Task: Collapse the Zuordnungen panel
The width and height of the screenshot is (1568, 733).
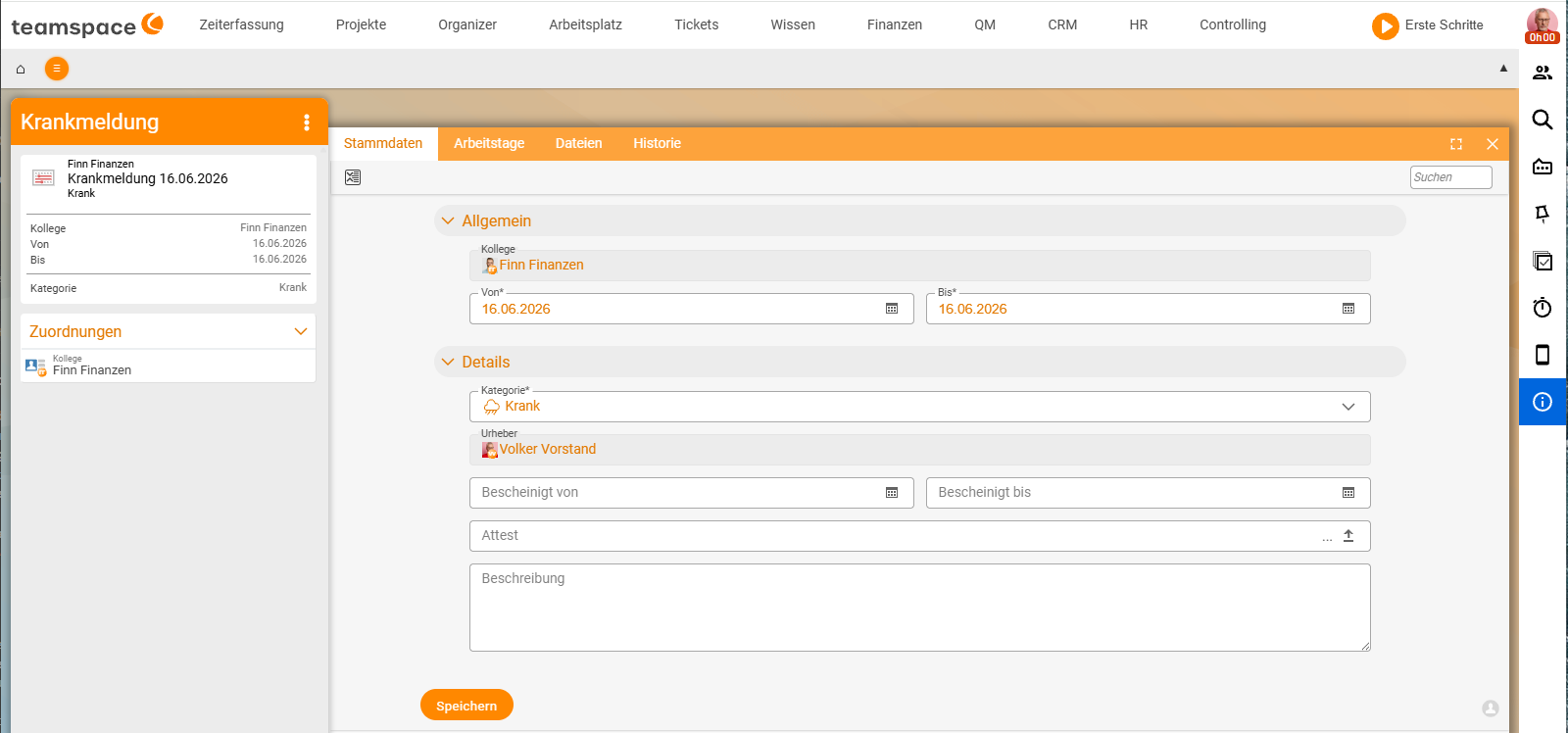Action: coord(301,331)
